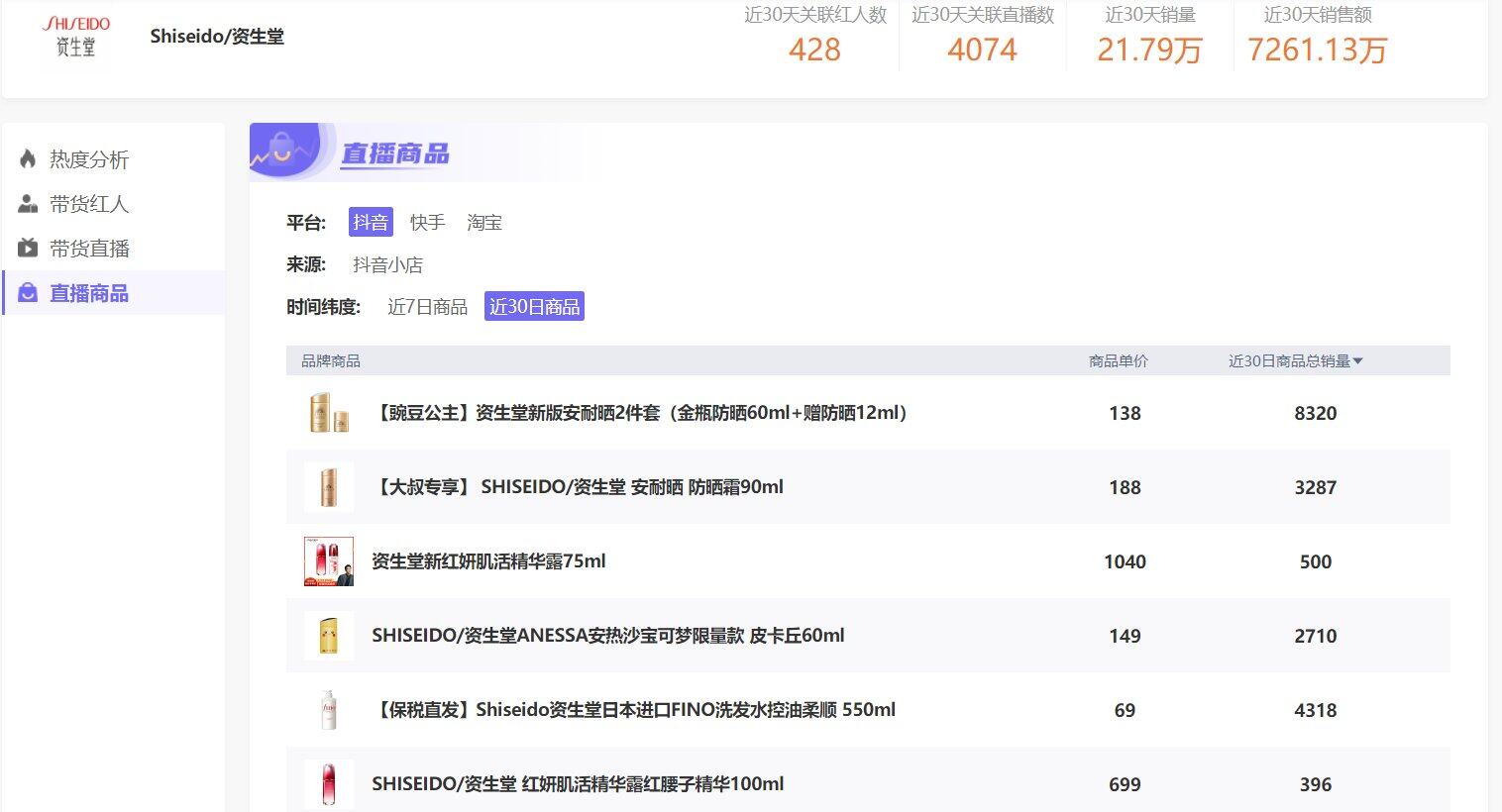This screenshot has width=1502, height=812.
Task: Click the 428 associated influencers value
Action: [x=814, y=50]
